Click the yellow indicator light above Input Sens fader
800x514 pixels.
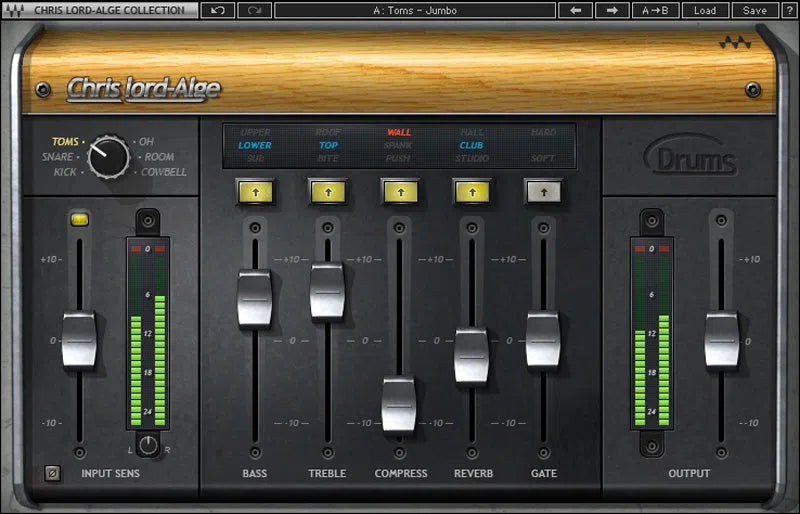pyautogui.click(x=79, y=219)
